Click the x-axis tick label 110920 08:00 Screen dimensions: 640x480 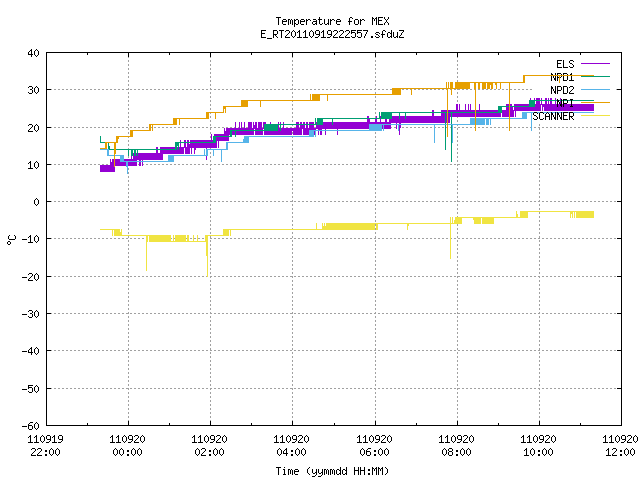click(x=456, y=446)
